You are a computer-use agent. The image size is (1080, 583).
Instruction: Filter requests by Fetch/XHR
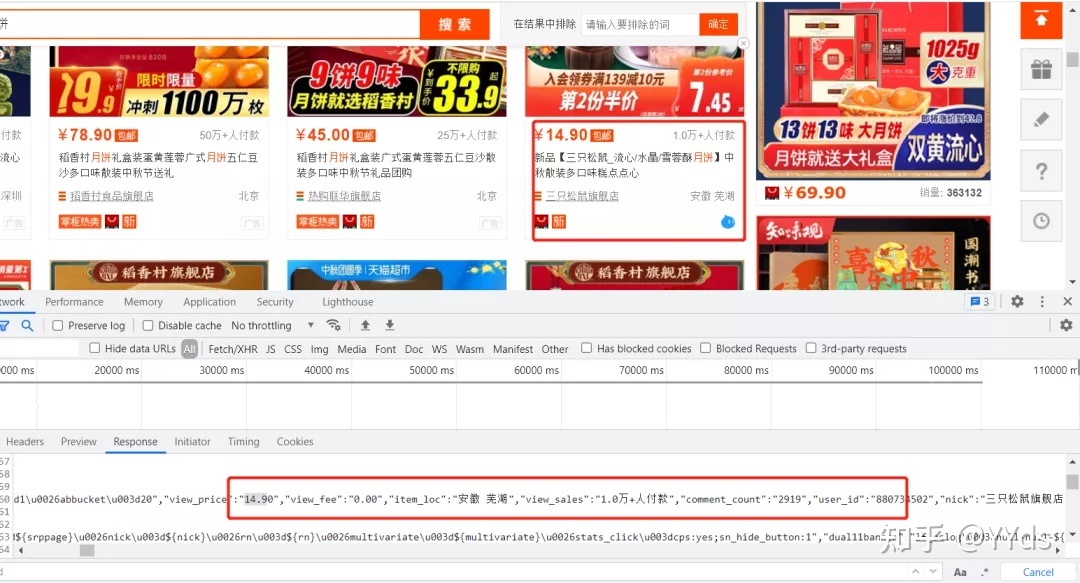coord(233,349)
